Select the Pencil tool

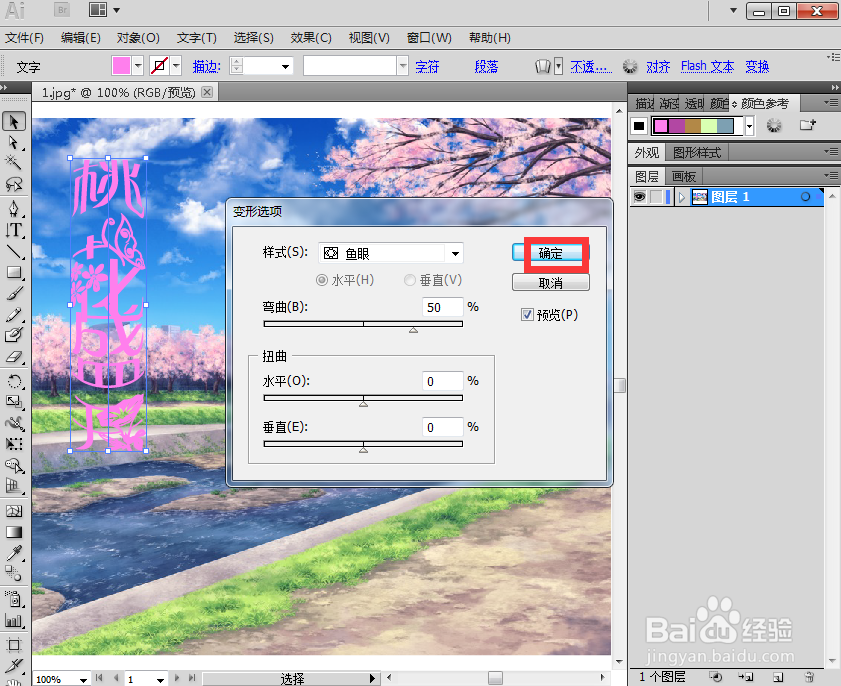pos(14,314)
